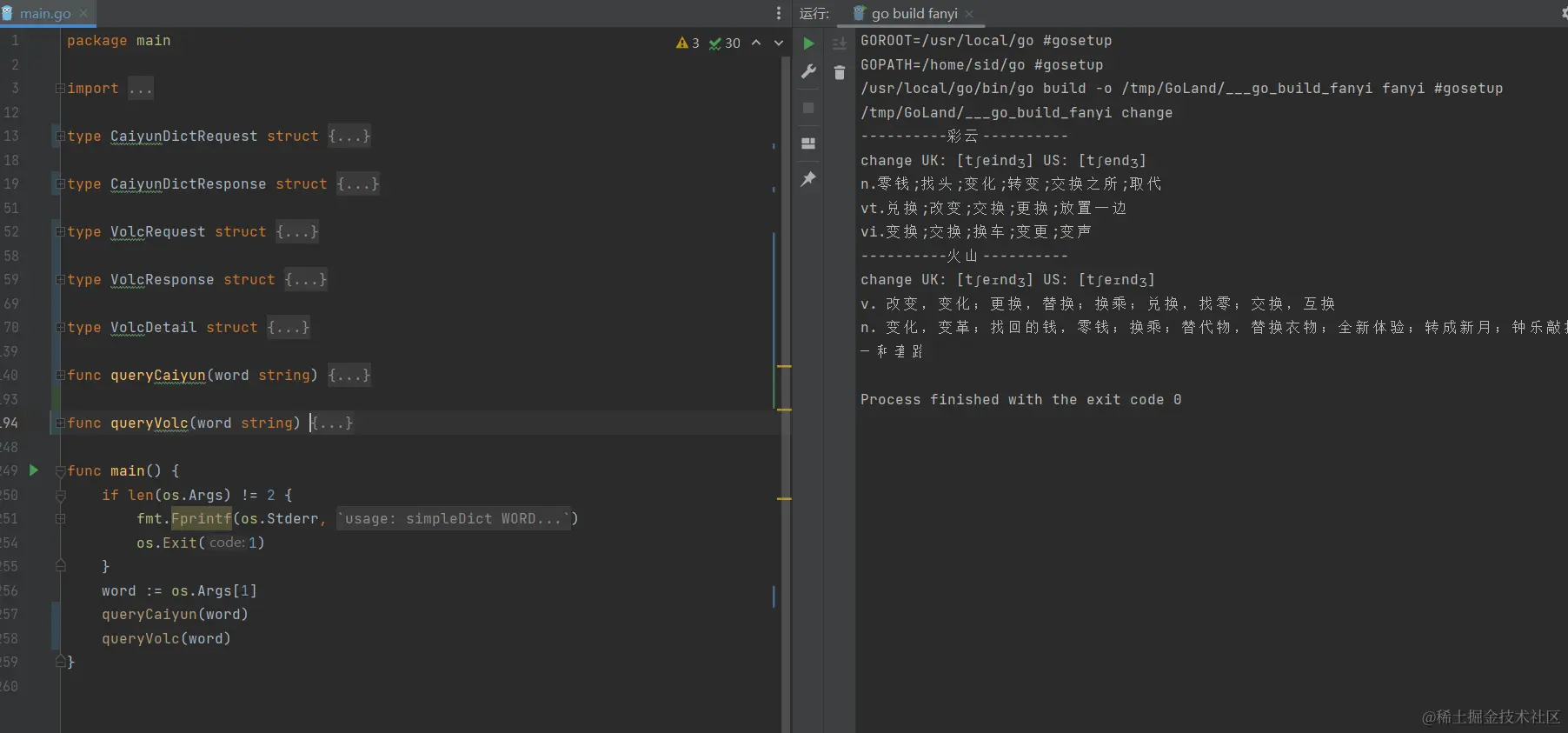Click the folded import ellipsis placeholder
This screenshot has height=733, width=1568.
[x=141, y=89]
